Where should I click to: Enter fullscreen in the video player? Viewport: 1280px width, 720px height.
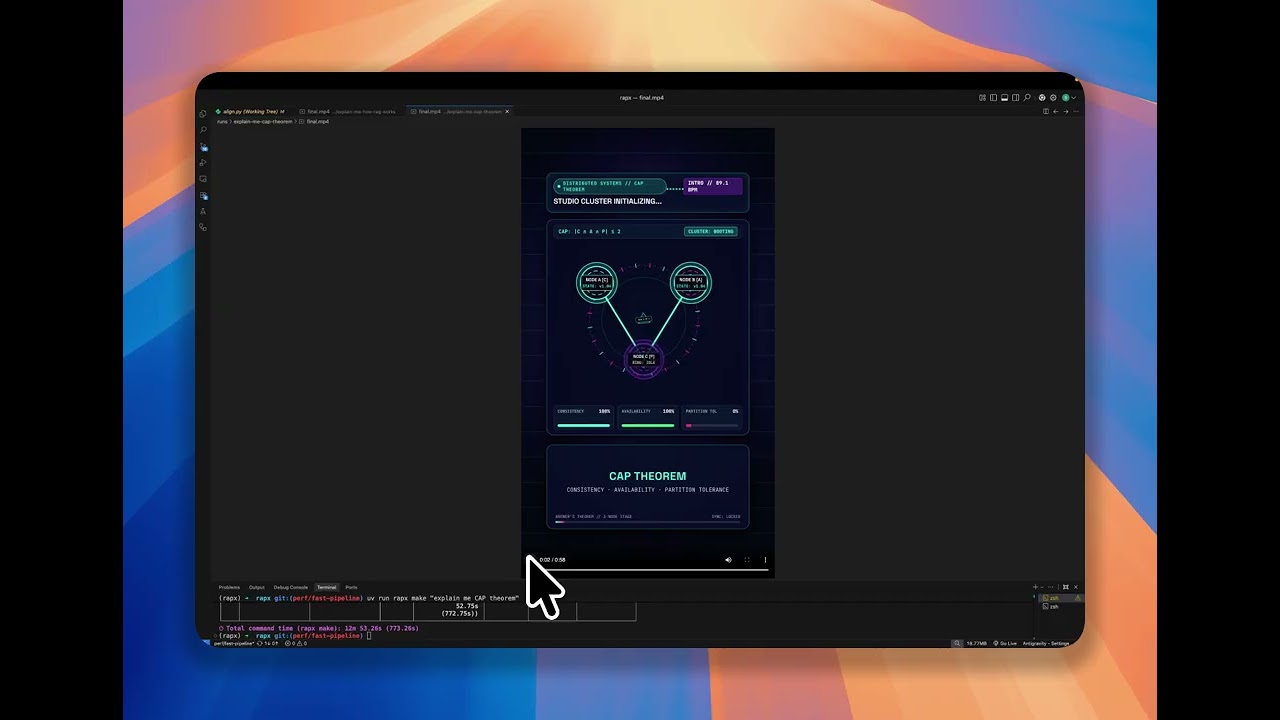pyautogui.click(x=747, y=560)
